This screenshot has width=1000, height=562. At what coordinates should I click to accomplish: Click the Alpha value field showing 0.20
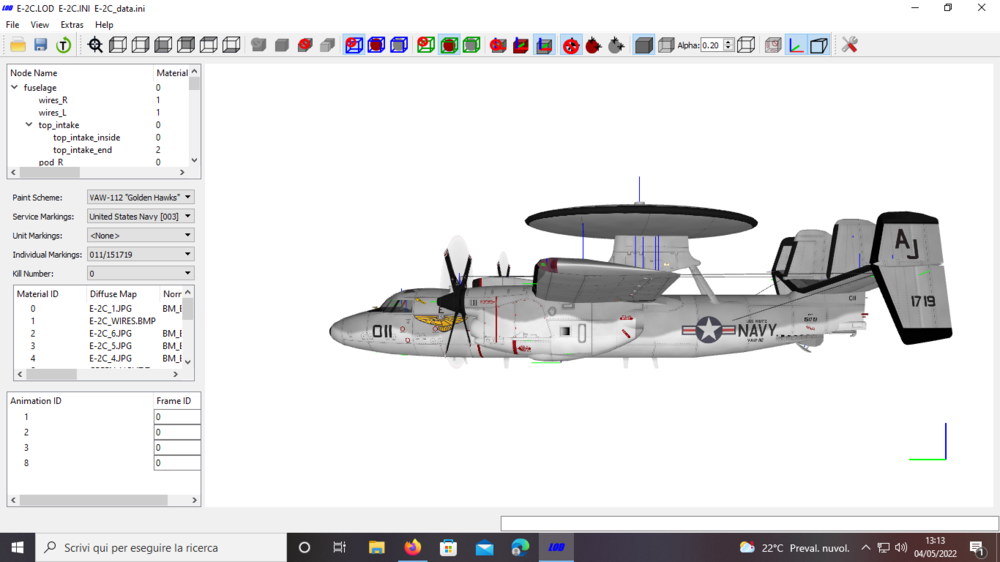[x=712, y=45]
